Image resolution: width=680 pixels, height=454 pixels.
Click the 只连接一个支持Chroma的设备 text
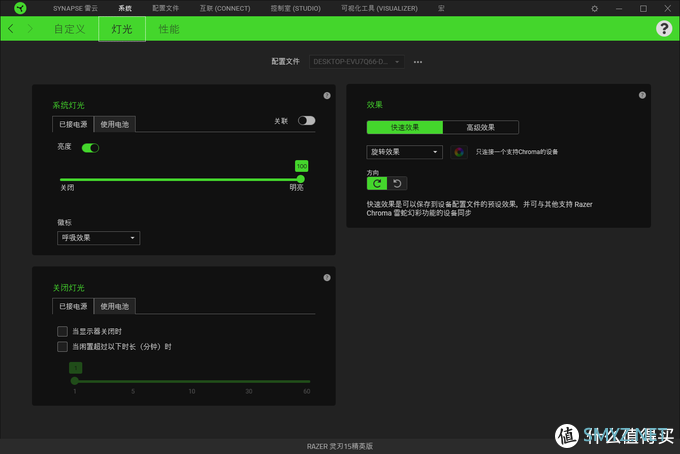coord(517,152)
